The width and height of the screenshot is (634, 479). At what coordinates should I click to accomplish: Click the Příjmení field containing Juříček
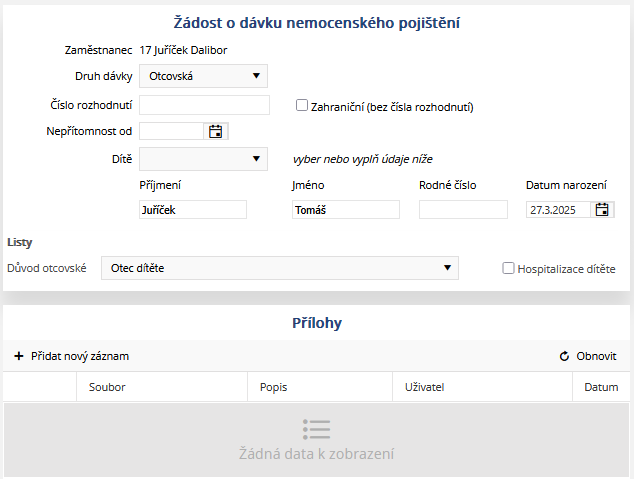point(193,210)
